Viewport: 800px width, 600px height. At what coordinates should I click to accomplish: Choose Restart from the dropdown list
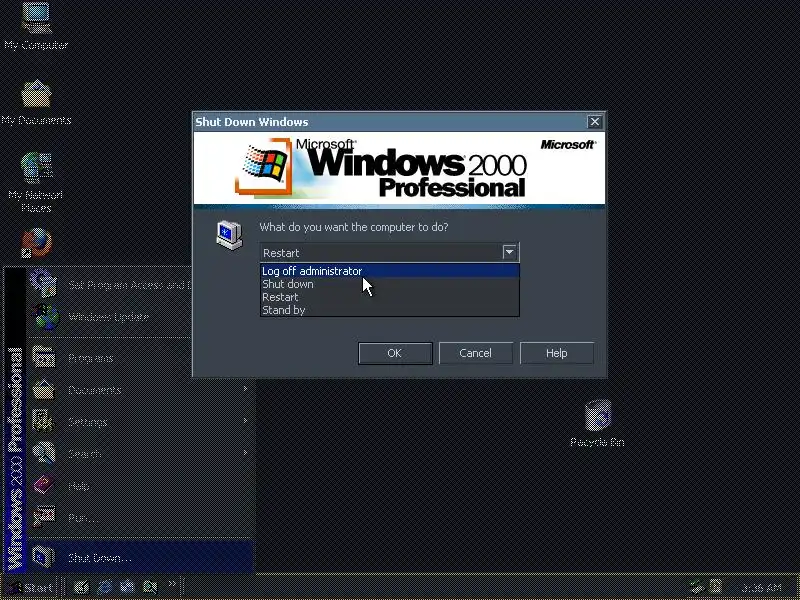pos(390,297)
